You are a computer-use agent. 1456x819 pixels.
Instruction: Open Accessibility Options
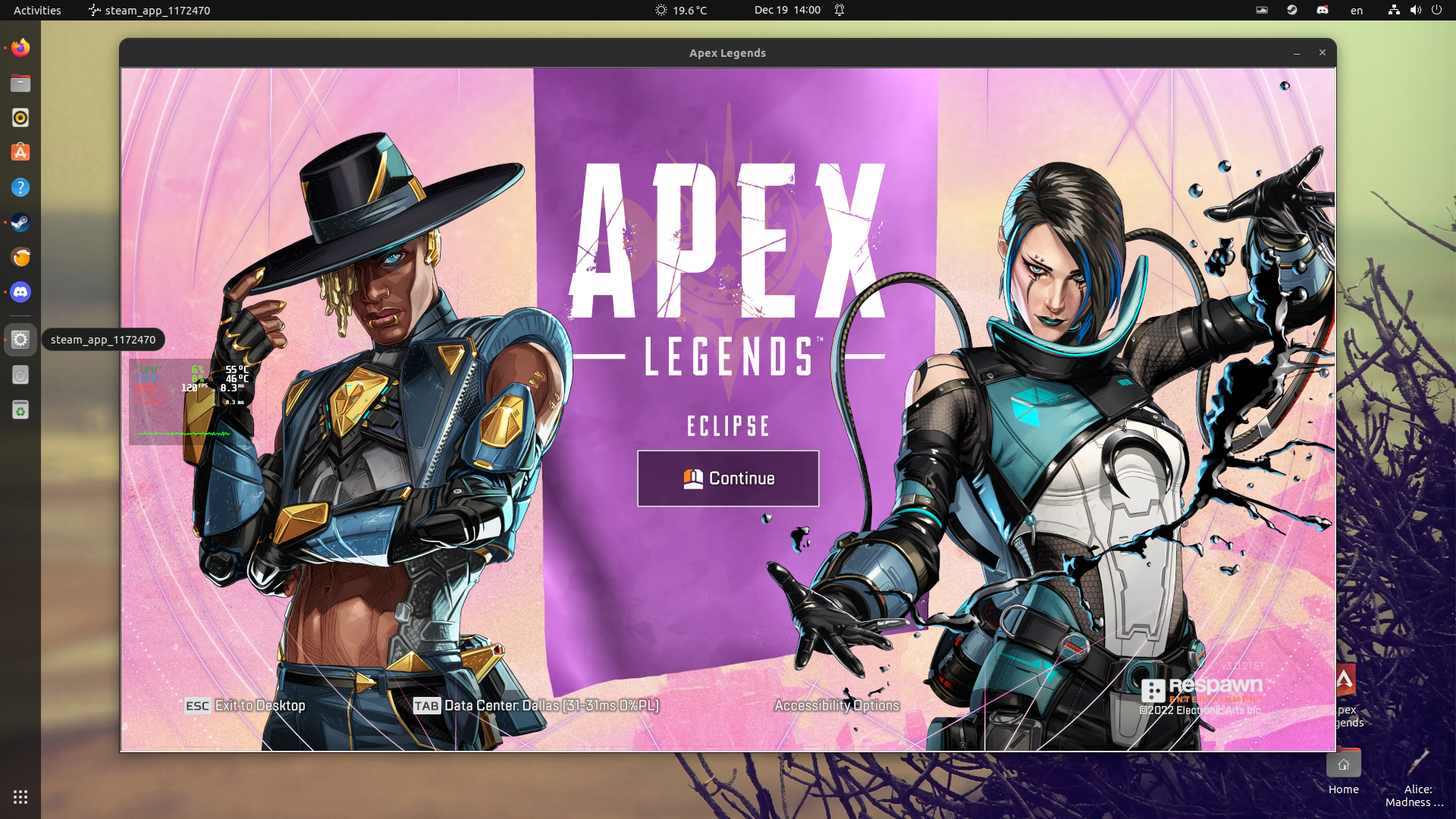pyautogui.click(x=837, y=706)
